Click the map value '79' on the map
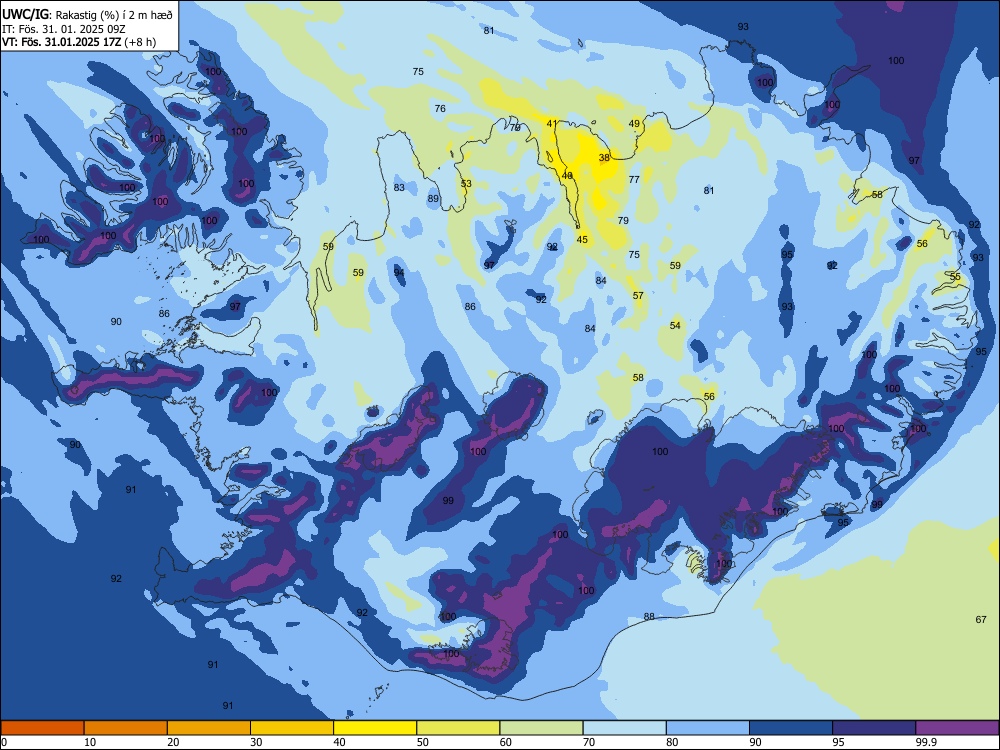The image size is (1000, 750). point(623,221)
